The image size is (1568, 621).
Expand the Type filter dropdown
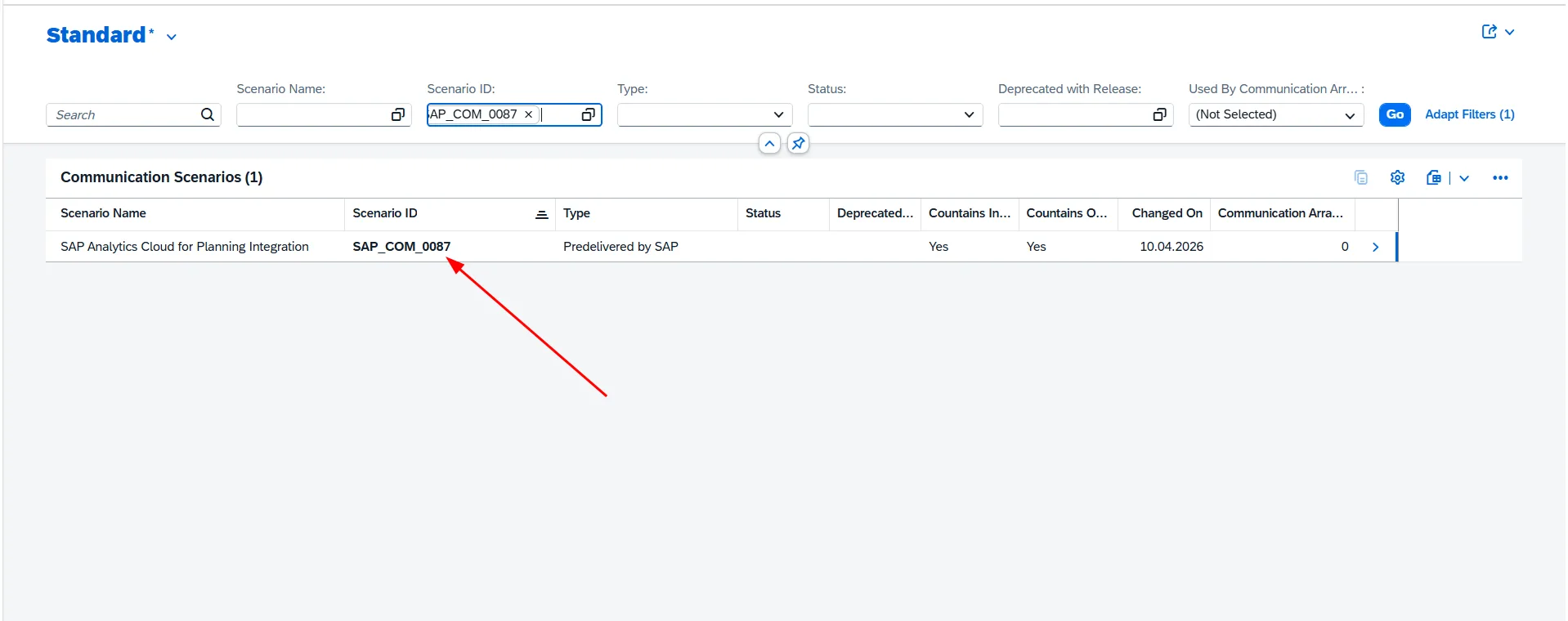point(778,114)
